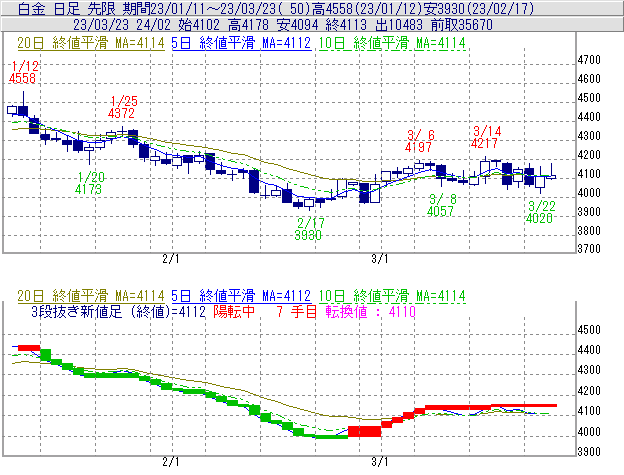Select the 20日 終値平滑 legend in the lower chart
The image size is (624, 475).
pyautogui.click(x=91, y=296)
